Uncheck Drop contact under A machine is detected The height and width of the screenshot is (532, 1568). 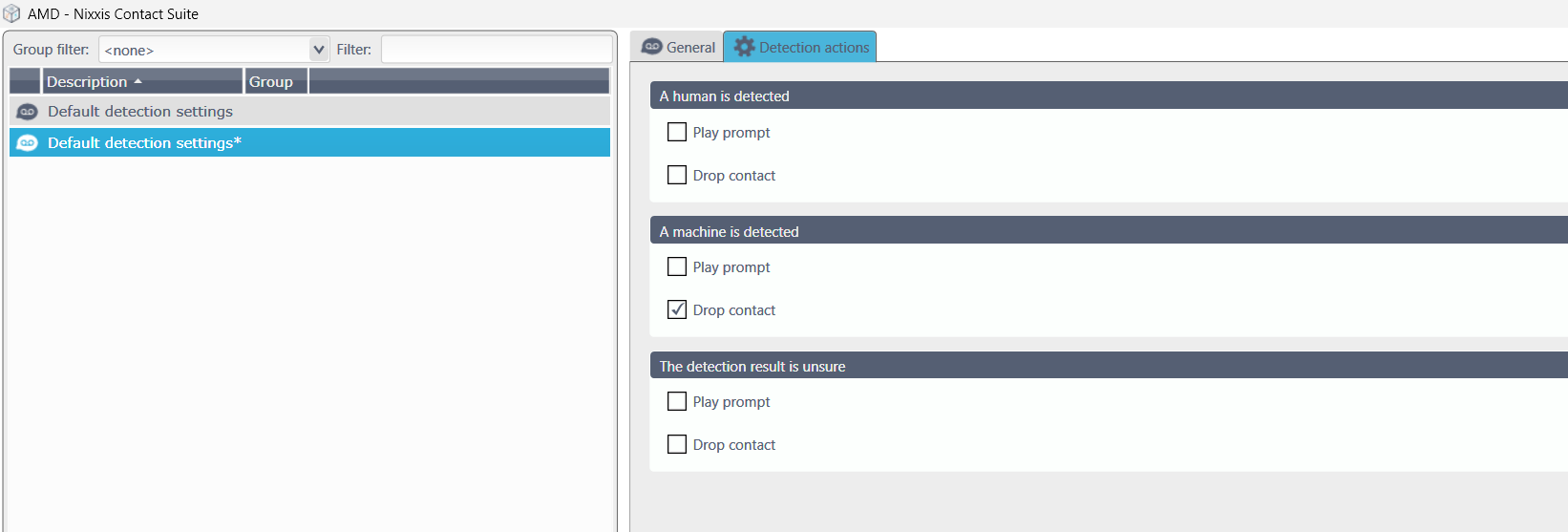tap(677, 309)
